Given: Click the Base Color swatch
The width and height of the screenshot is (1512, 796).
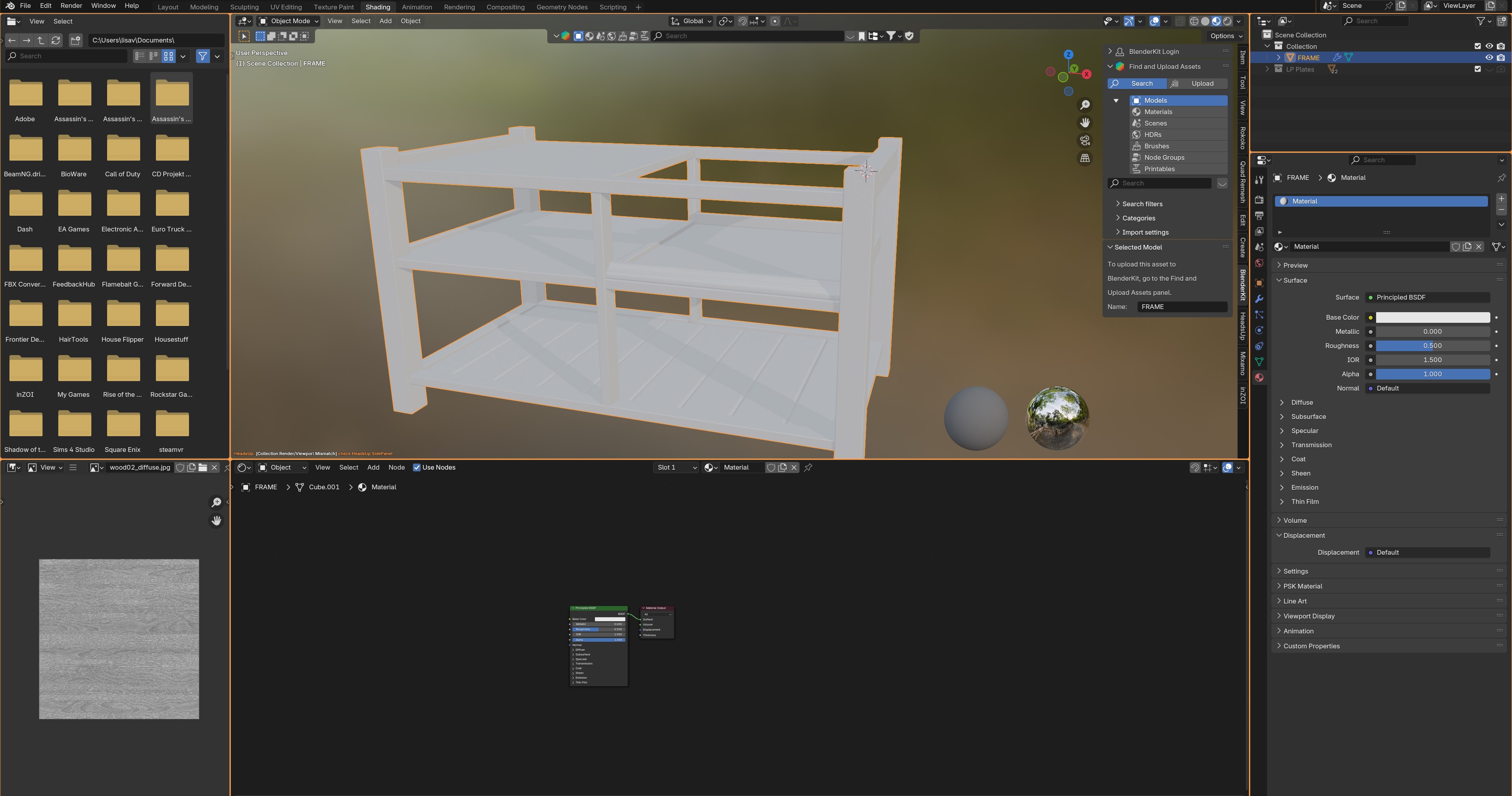Looking at the screenshot, I should click(x=1433, y=318).
